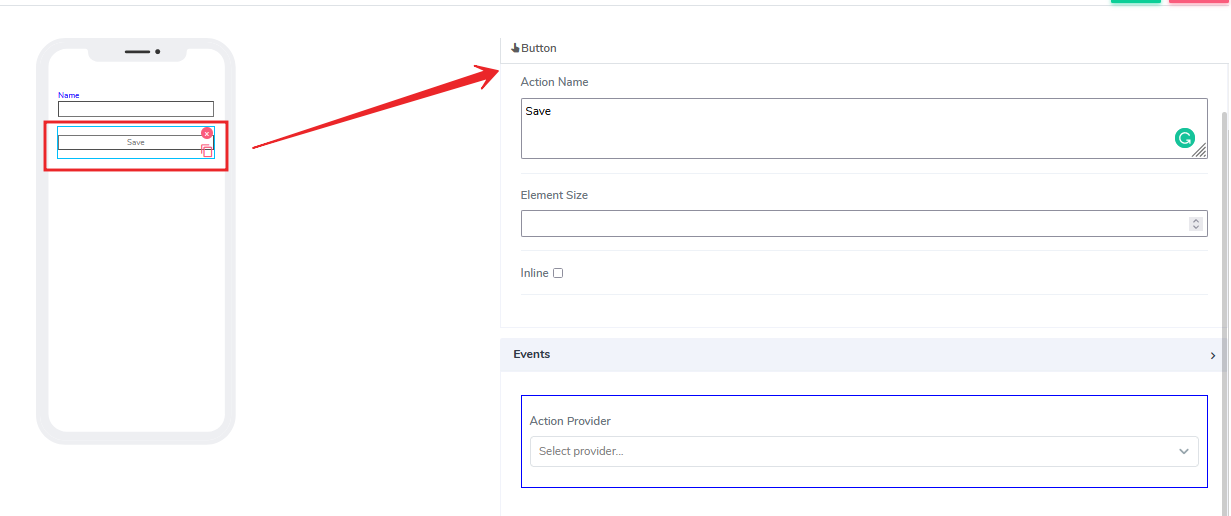This screenshot has height=516, width=1231.
Task: Click the Name label in phone preview
Action: click(x=68, y=95)
